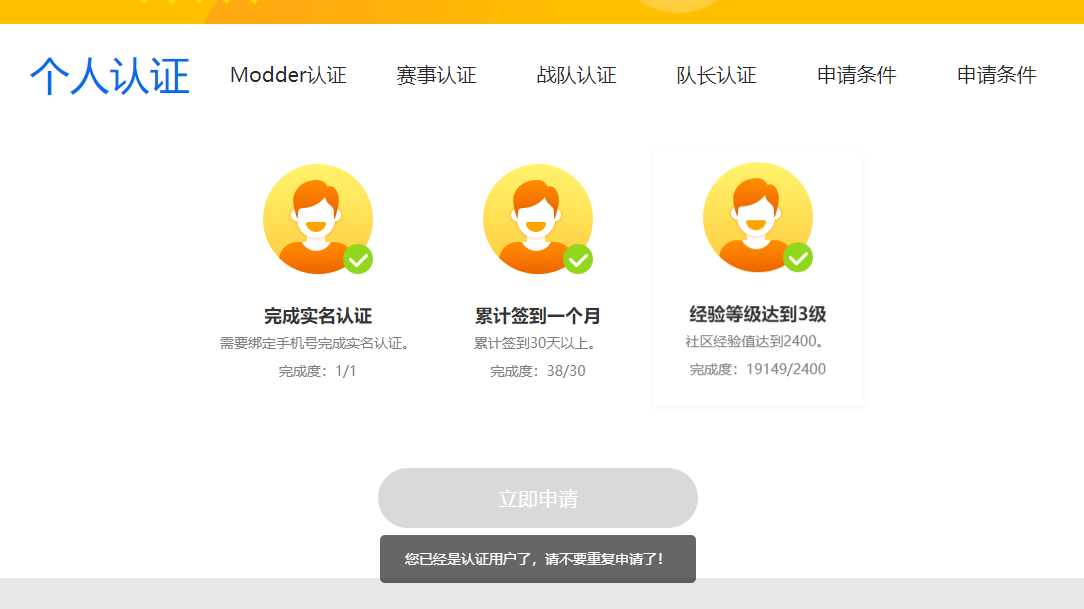Open the 队长认证 tab
Viewport: 1084px width, 609px height.
(716, 75)
